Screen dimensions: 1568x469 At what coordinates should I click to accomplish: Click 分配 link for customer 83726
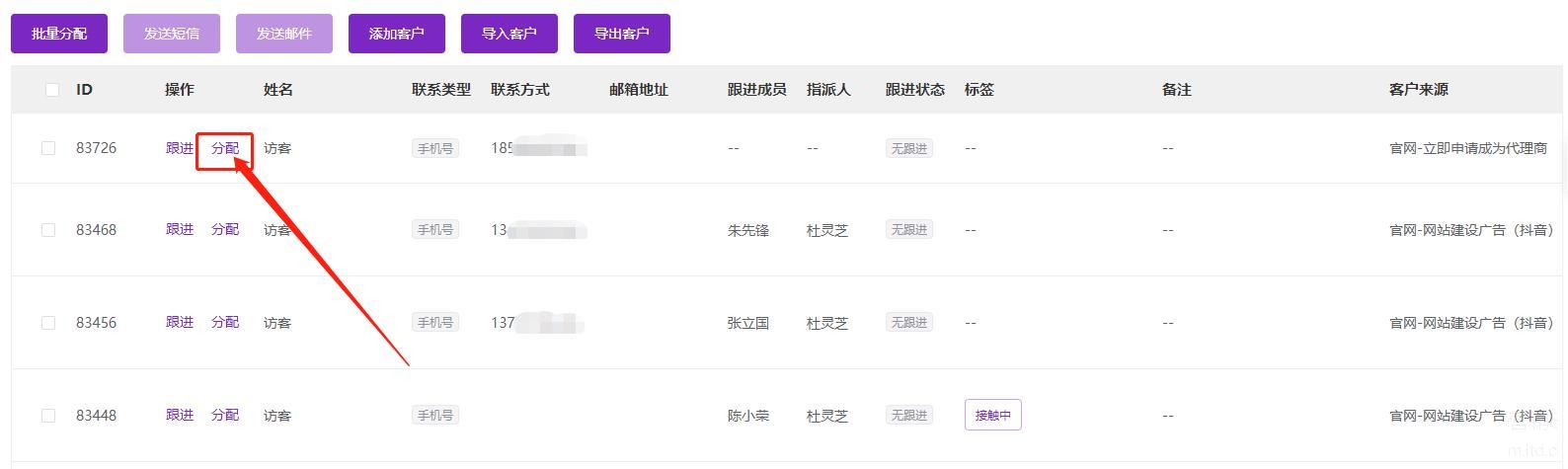point(225,148)
